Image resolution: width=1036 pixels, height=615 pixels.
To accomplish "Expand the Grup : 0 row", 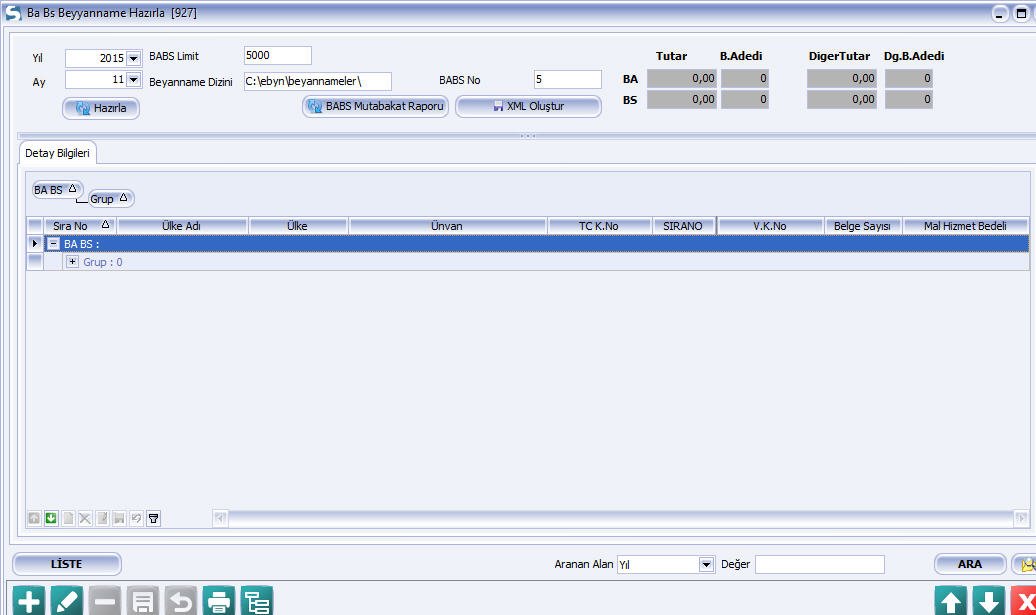I will pos(72,262).
